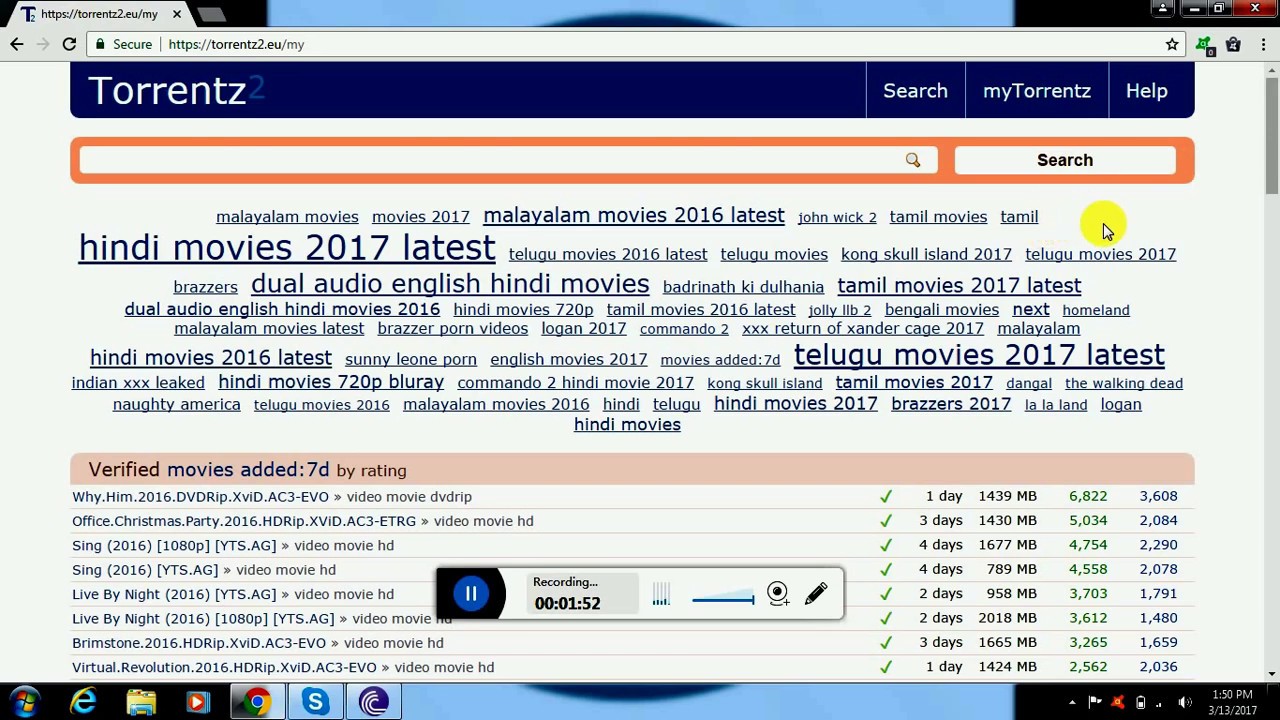Click the Torrentz2 logo
The image size is (1280, 720).
click(x=176, y=91)
